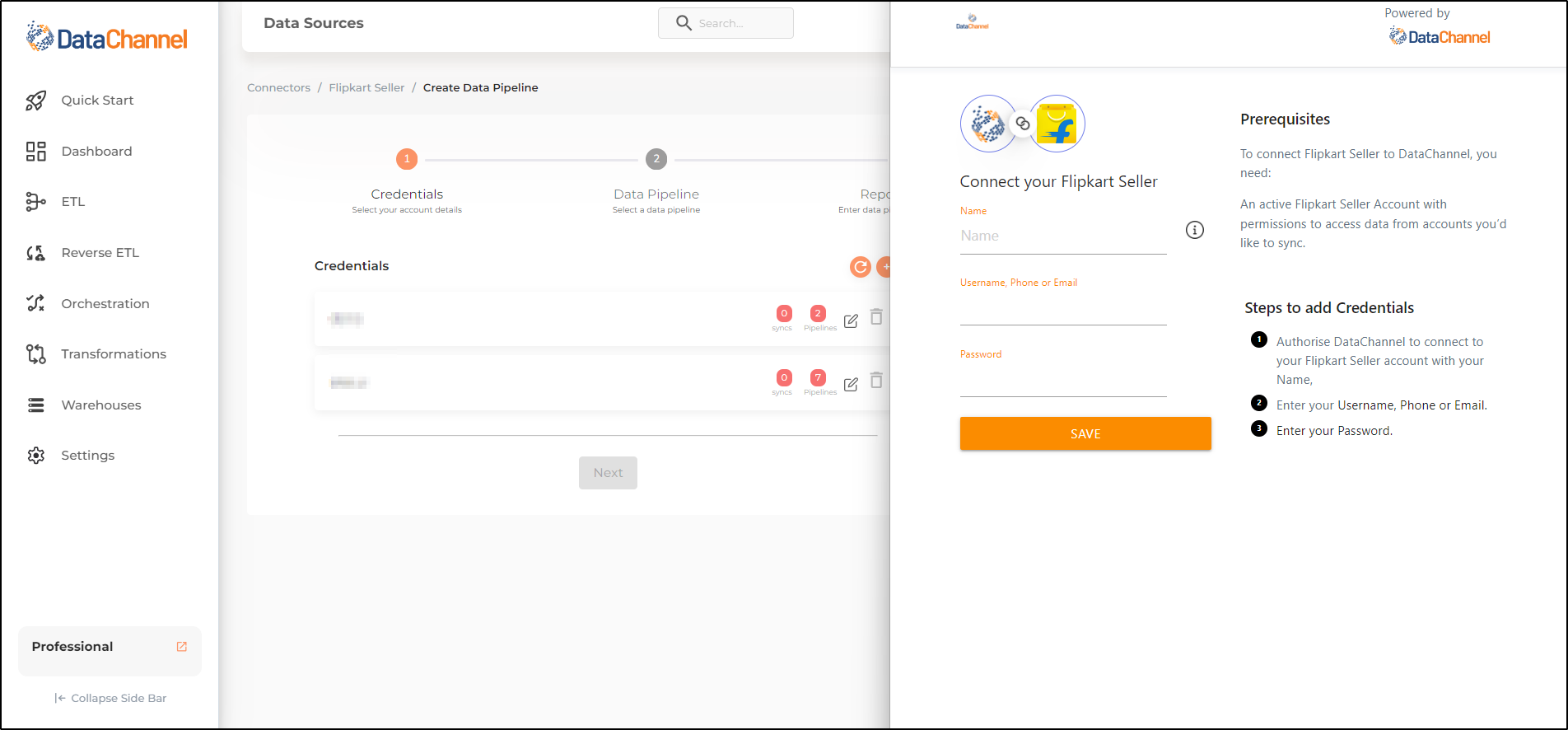Click the Prerequisites heading
This screenshot has height=730, width=1568.
coord(1286,119)
